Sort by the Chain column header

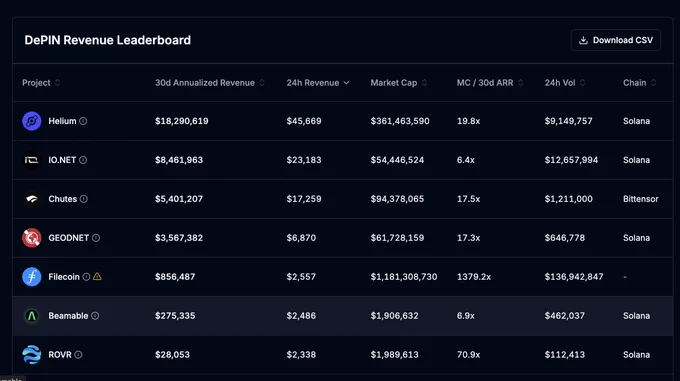[640, 83]
